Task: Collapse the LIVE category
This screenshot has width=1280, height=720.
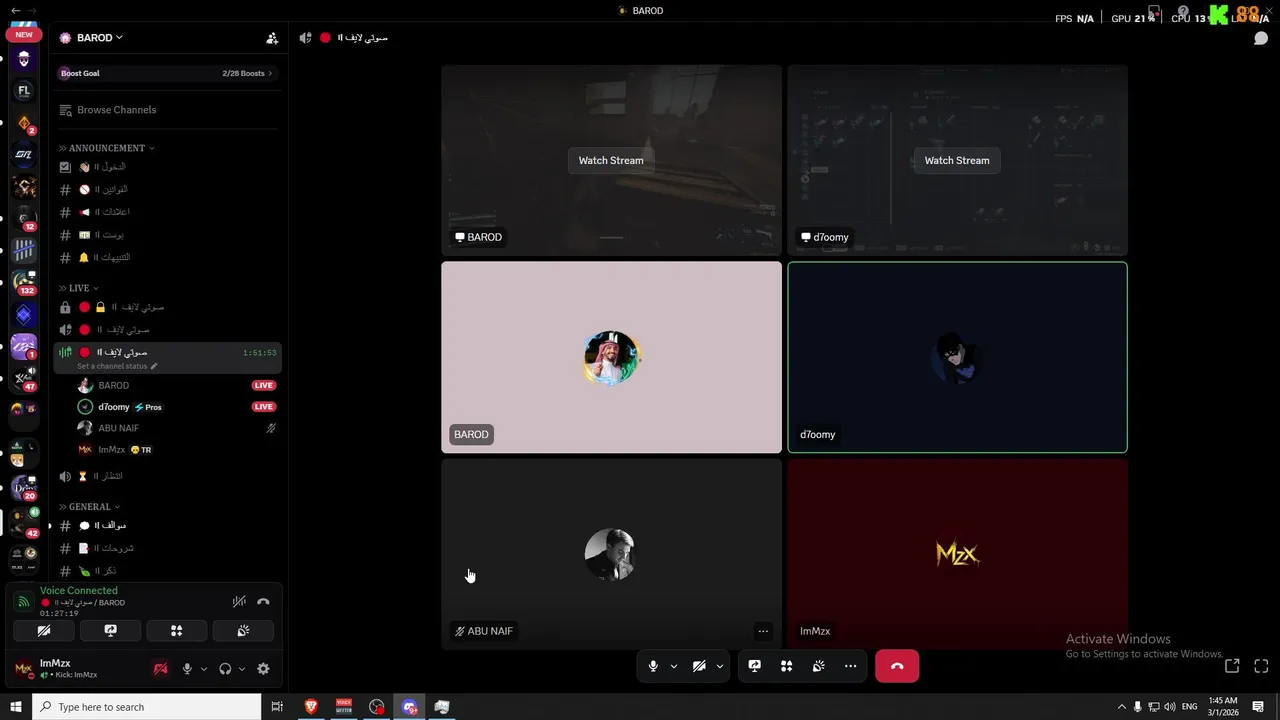Action: (x=79, y=288)
